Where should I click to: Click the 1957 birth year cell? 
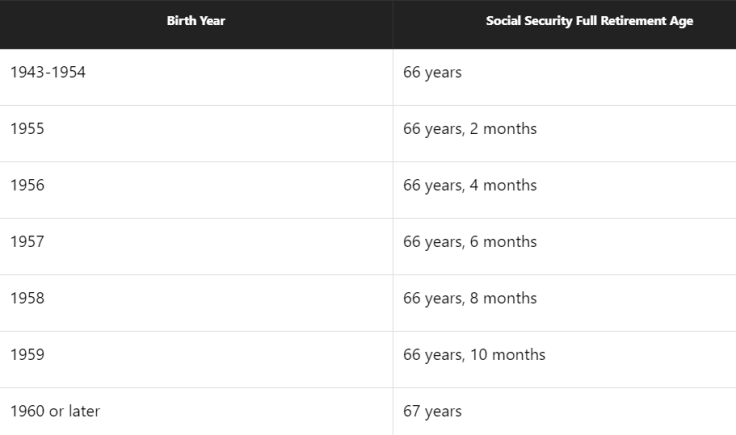tap(196, 246)
